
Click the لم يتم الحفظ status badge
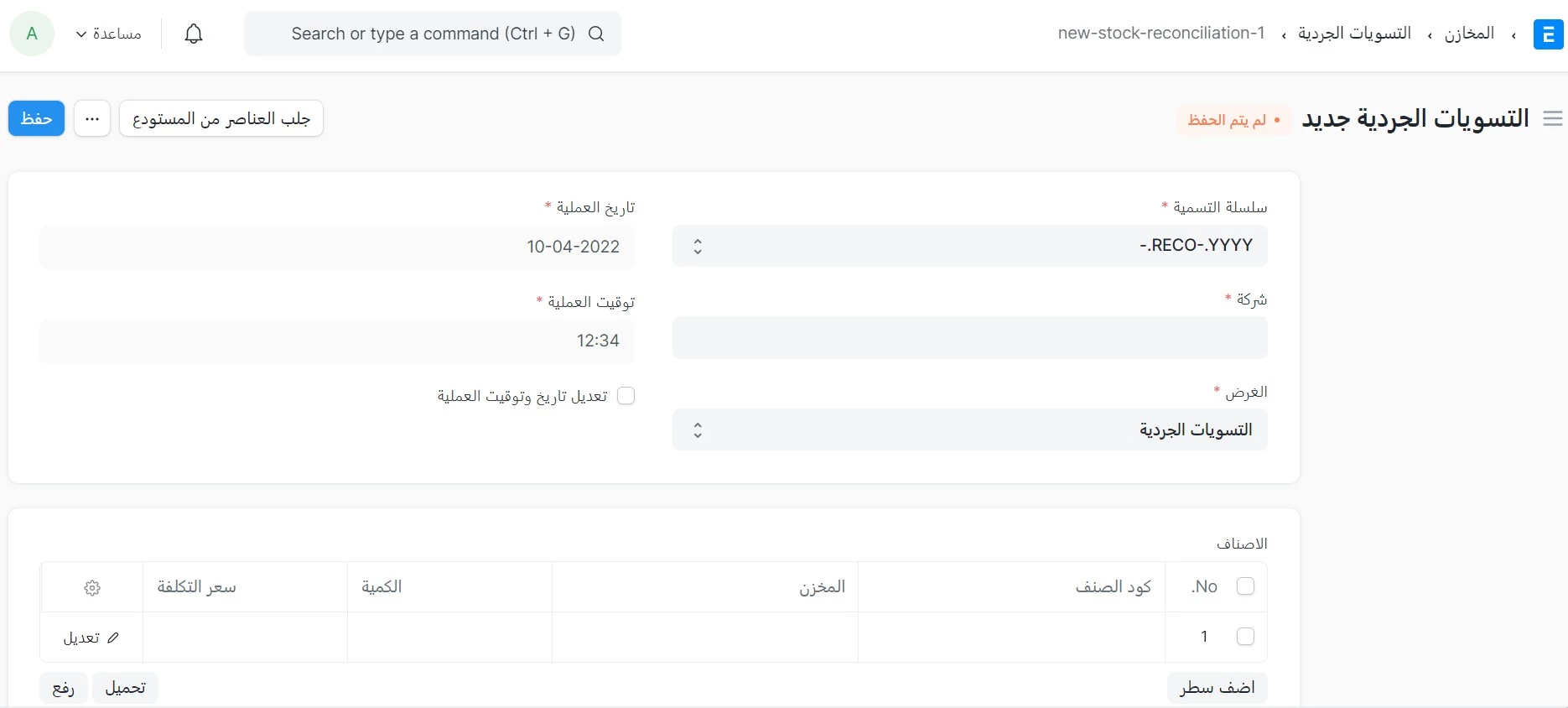[x=1234, y=120]
